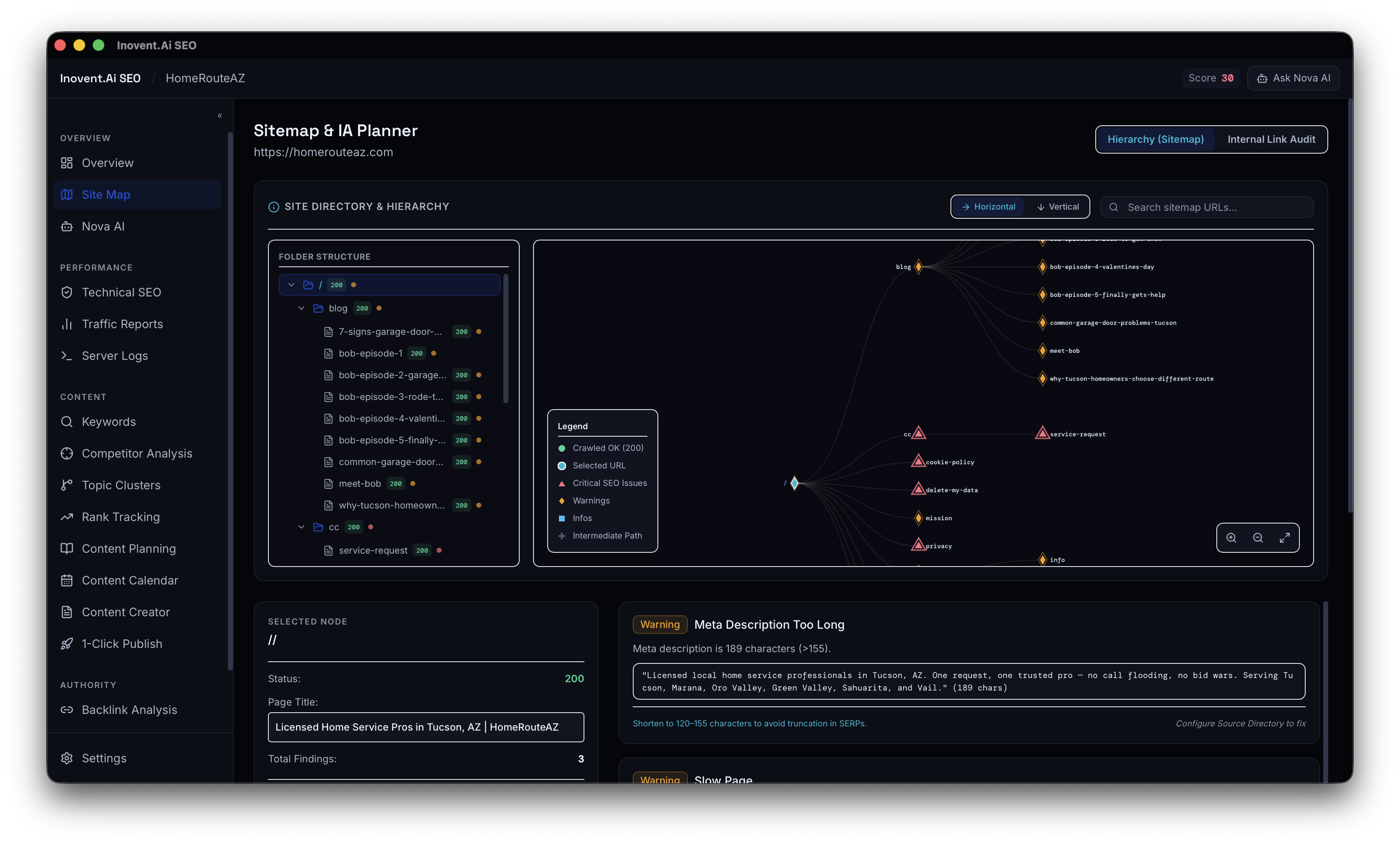Select the root diamond node in graph
This screenshot has width=1400, height=845.
[794, 483]
